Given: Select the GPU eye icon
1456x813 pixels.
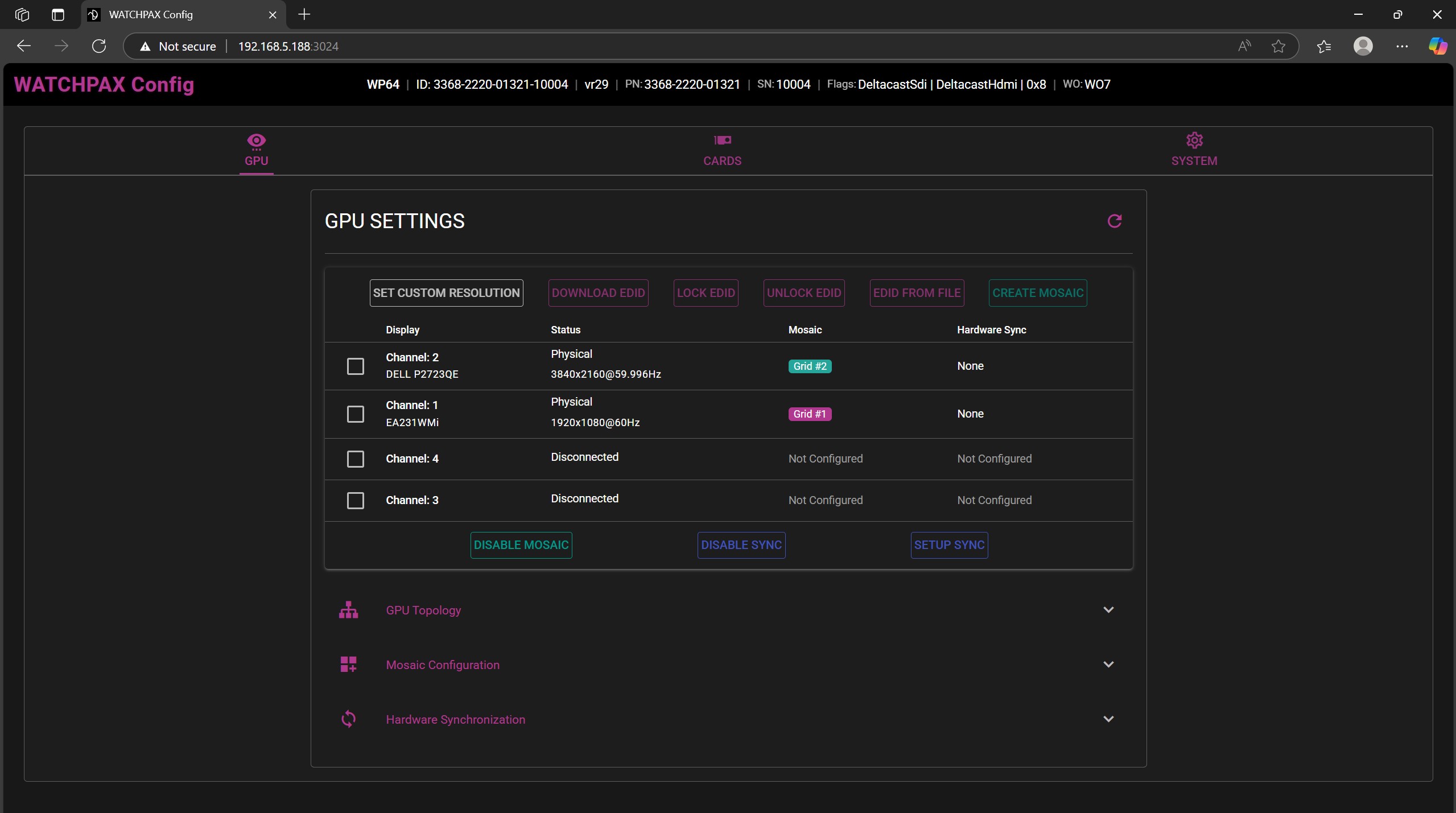Looking at the screenshot, I should point(256,141).
